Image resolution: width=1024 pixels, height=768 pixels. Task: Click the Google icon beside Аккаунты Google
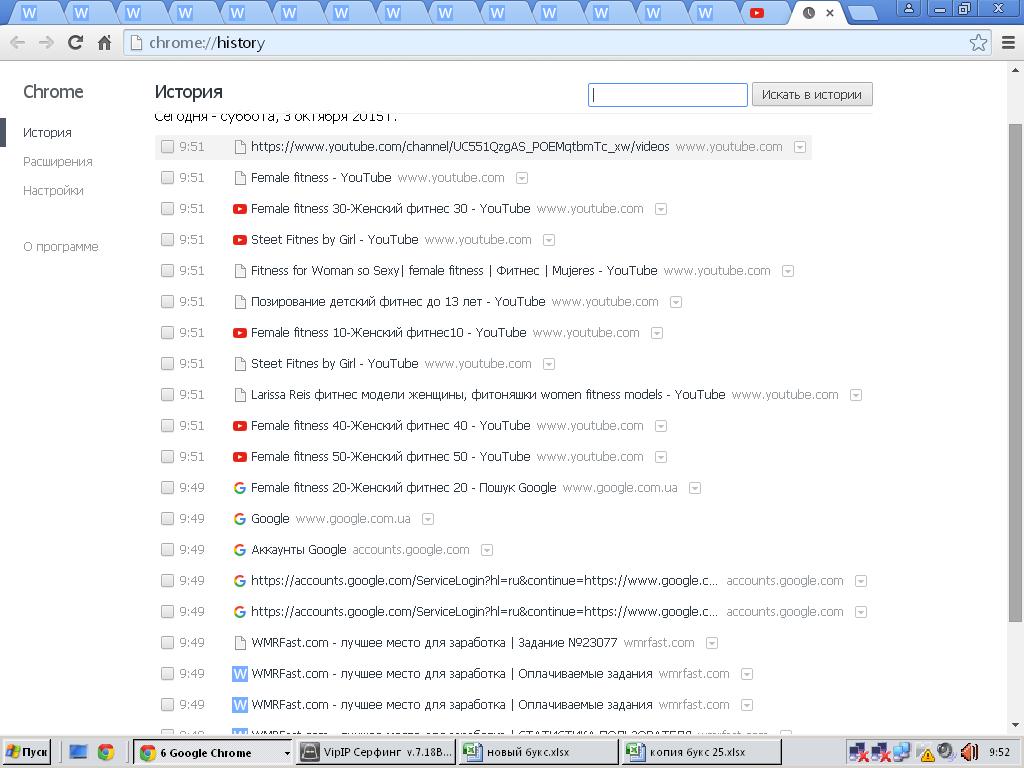pyautogui.click(x=240, y=550)
